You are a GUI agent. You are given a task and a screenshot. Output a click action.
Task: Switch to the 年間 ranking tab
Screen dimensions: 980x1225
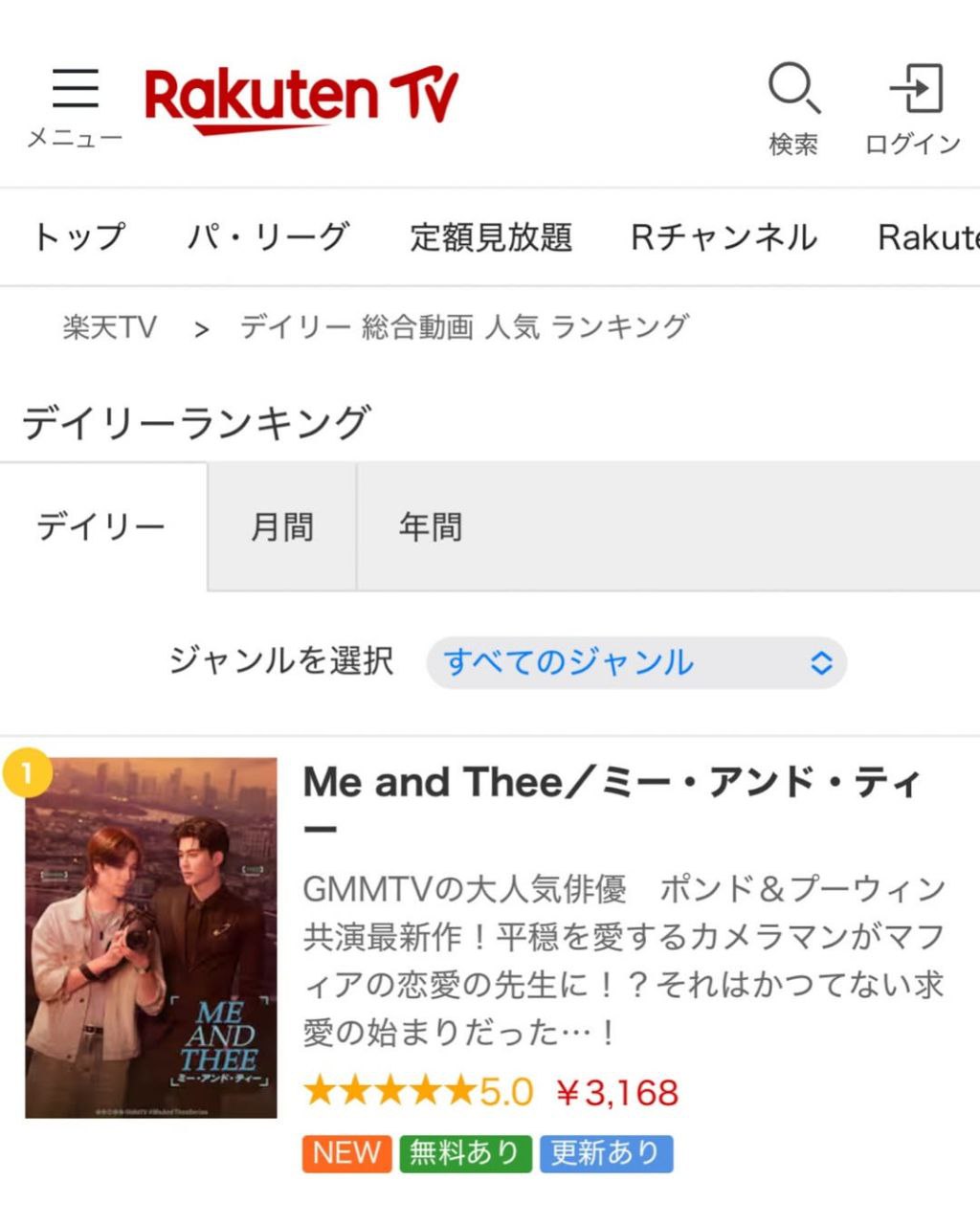(431, 527)
